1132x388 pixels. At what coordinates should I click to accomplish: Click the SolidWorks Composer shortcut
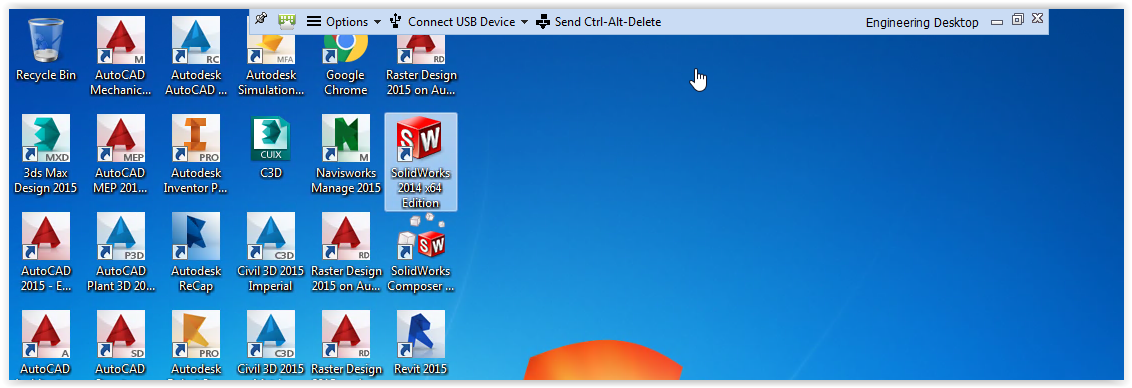[x=421, y=253]
